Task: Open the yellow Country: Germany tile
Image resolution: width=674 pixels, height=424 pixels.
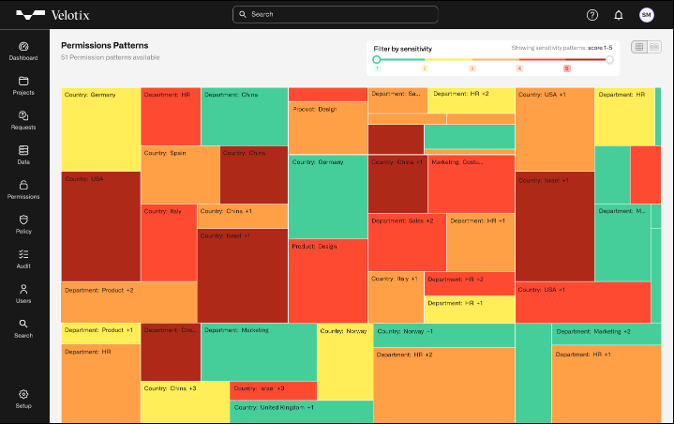Action: 101,129
